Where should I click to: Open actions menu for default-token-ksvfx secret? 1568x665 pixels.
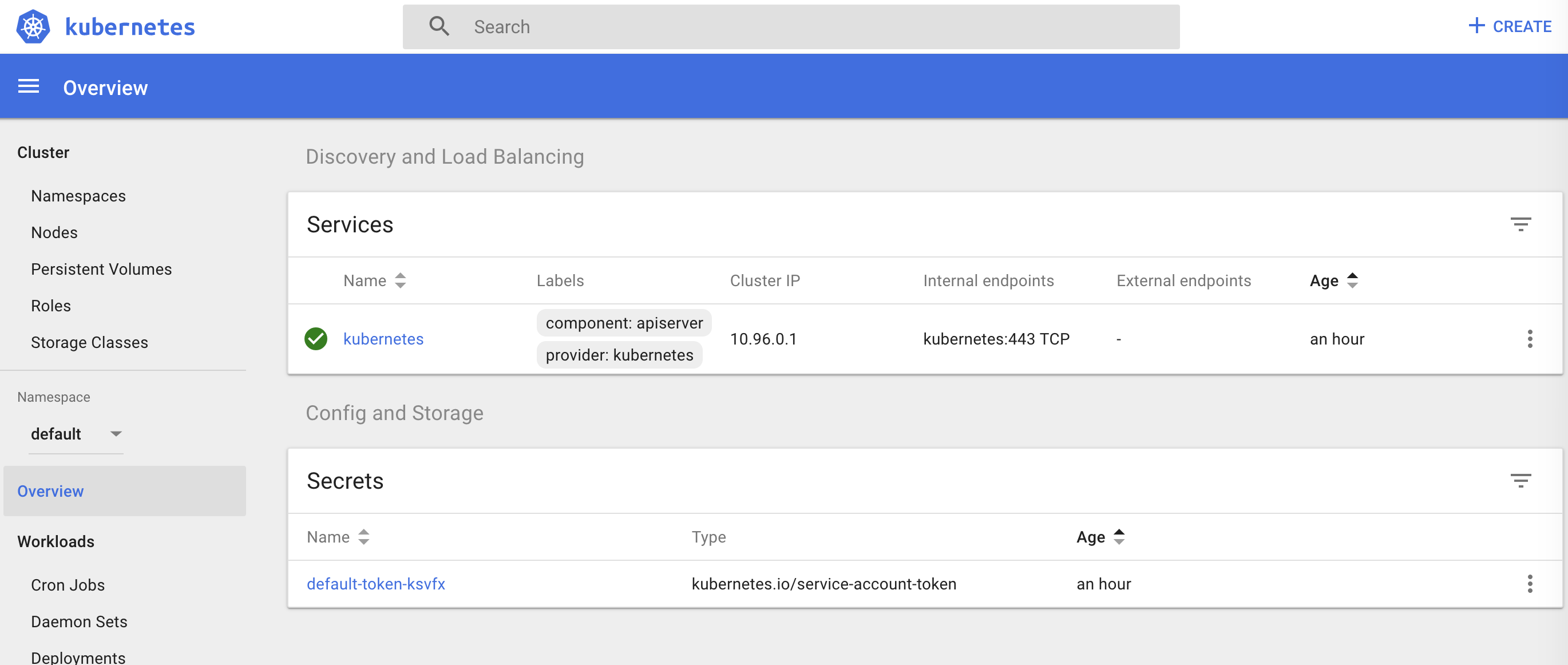click(1529, 583)
